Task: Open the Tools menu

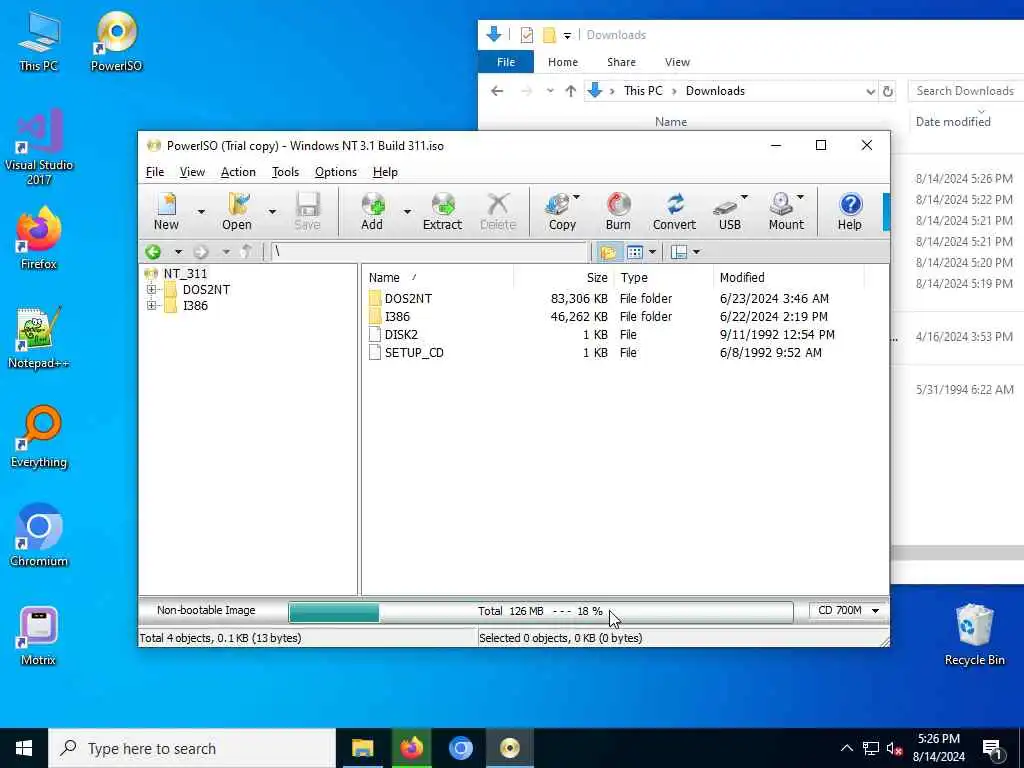Action: pyautogui.click(x=285, y=172)
